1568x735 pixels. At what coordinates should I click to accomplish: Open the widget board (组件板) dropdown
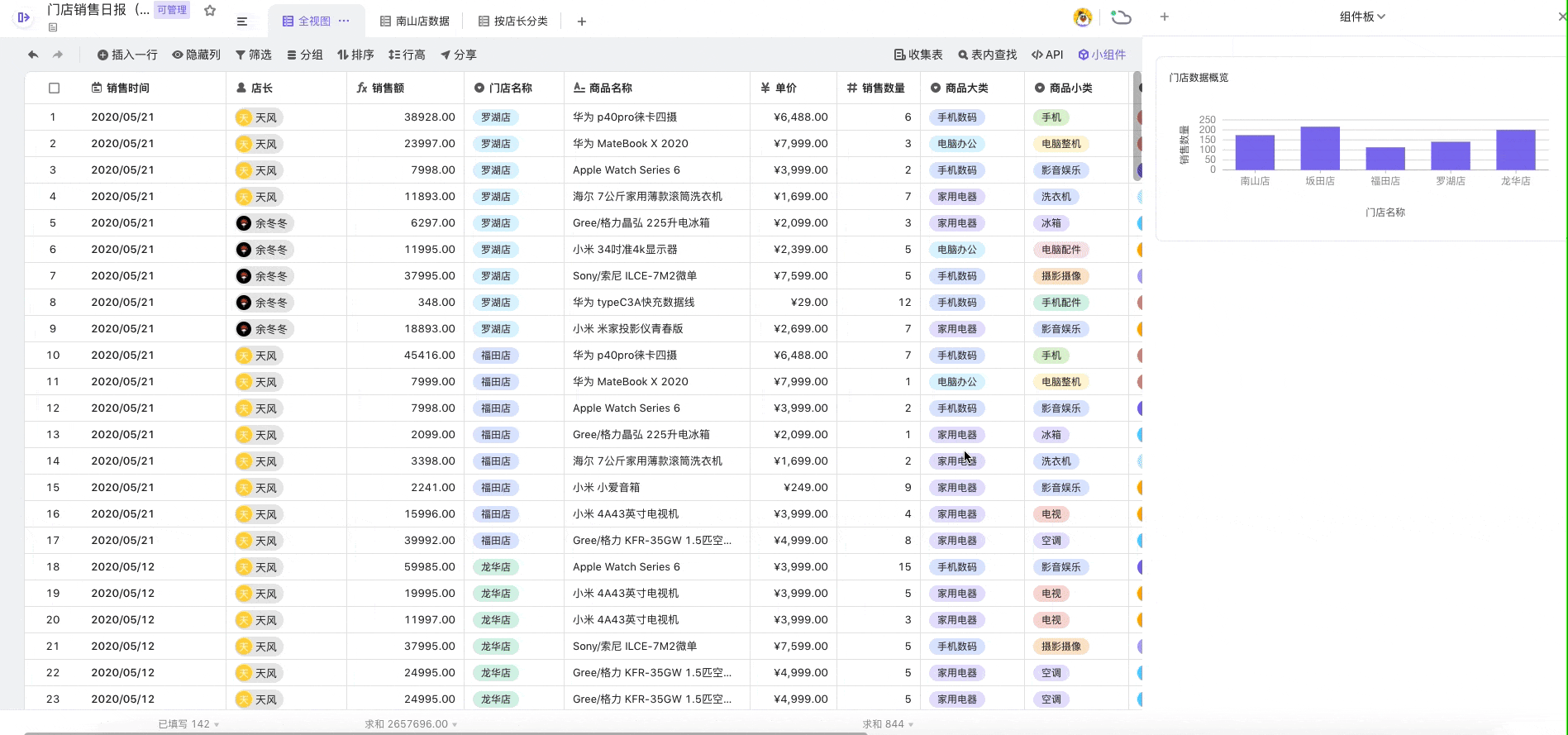point(1362,17)
